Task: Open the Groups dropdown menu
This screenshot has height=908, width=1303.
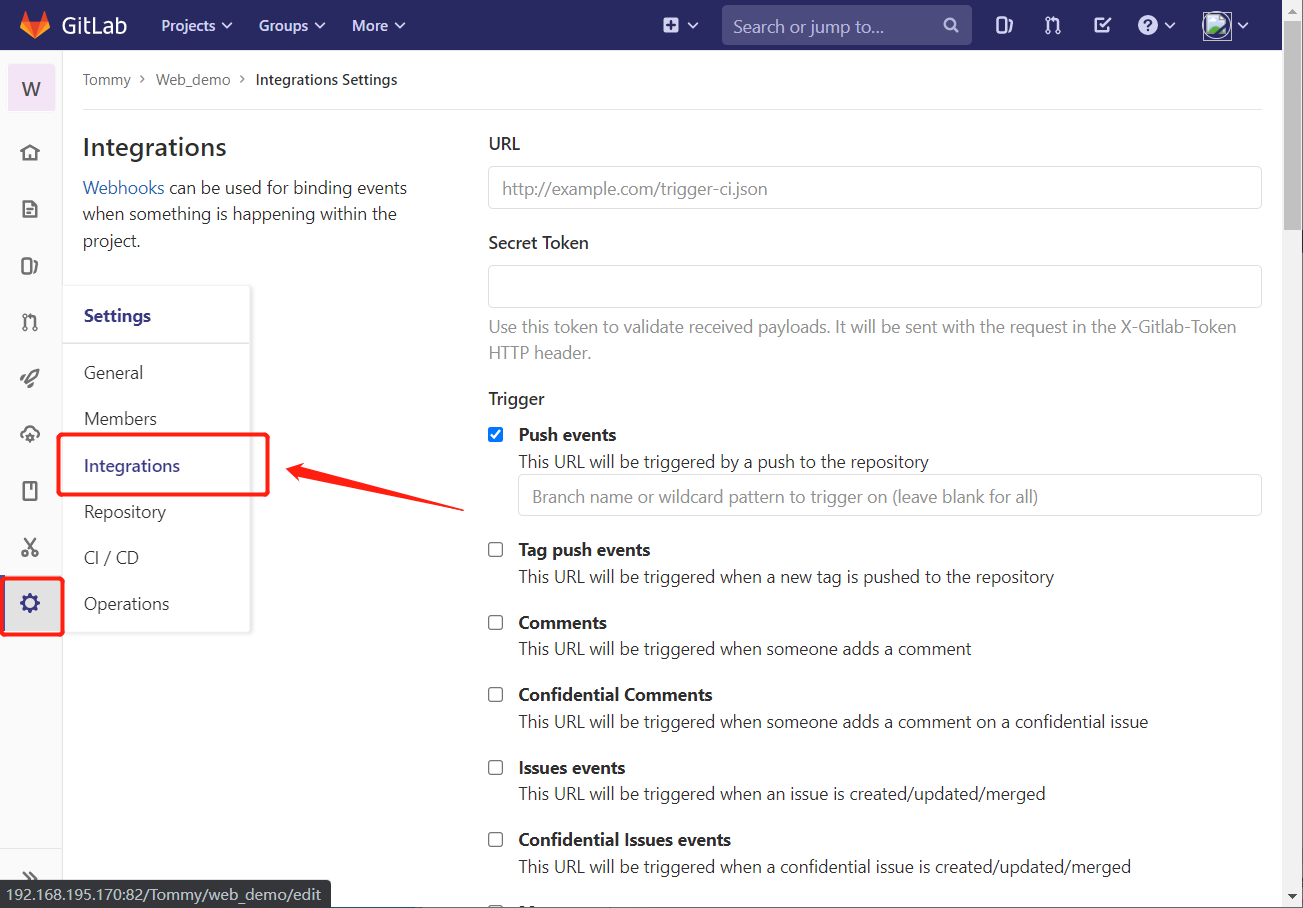Action: coord(292,25)
